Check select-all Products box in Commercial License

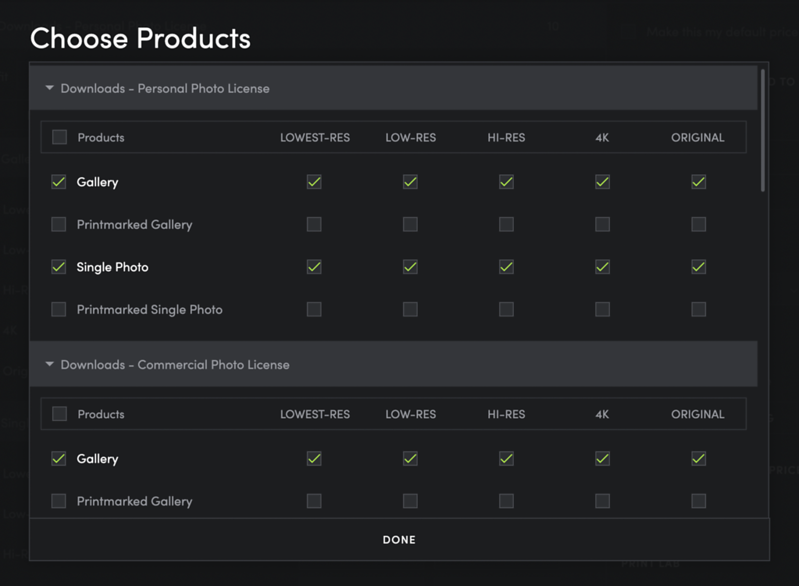click(60, 414)
